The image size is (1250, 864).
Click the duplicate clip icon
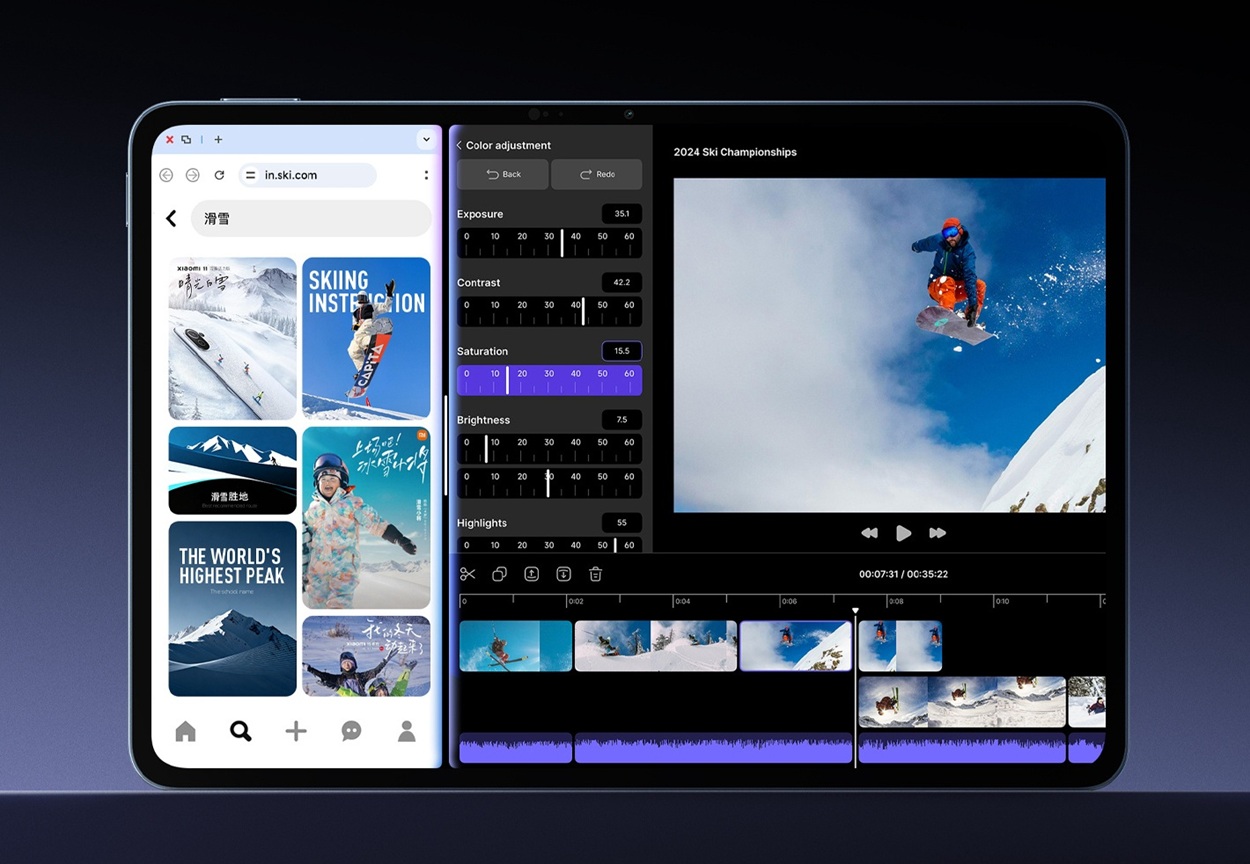[499, 574]
